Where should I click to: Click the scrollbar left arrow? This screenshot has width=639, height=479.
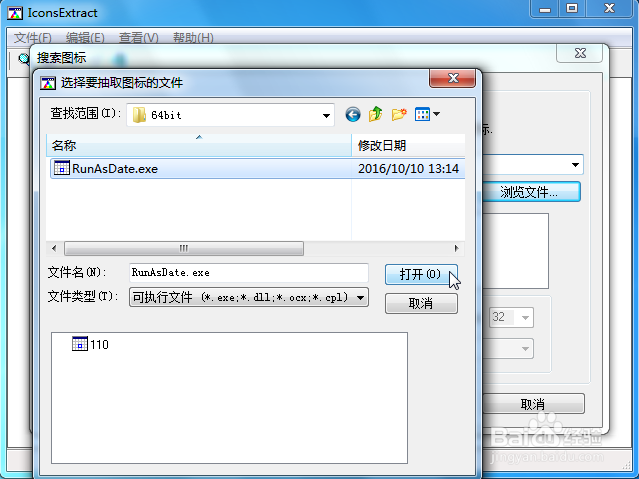tap(54, 248)
